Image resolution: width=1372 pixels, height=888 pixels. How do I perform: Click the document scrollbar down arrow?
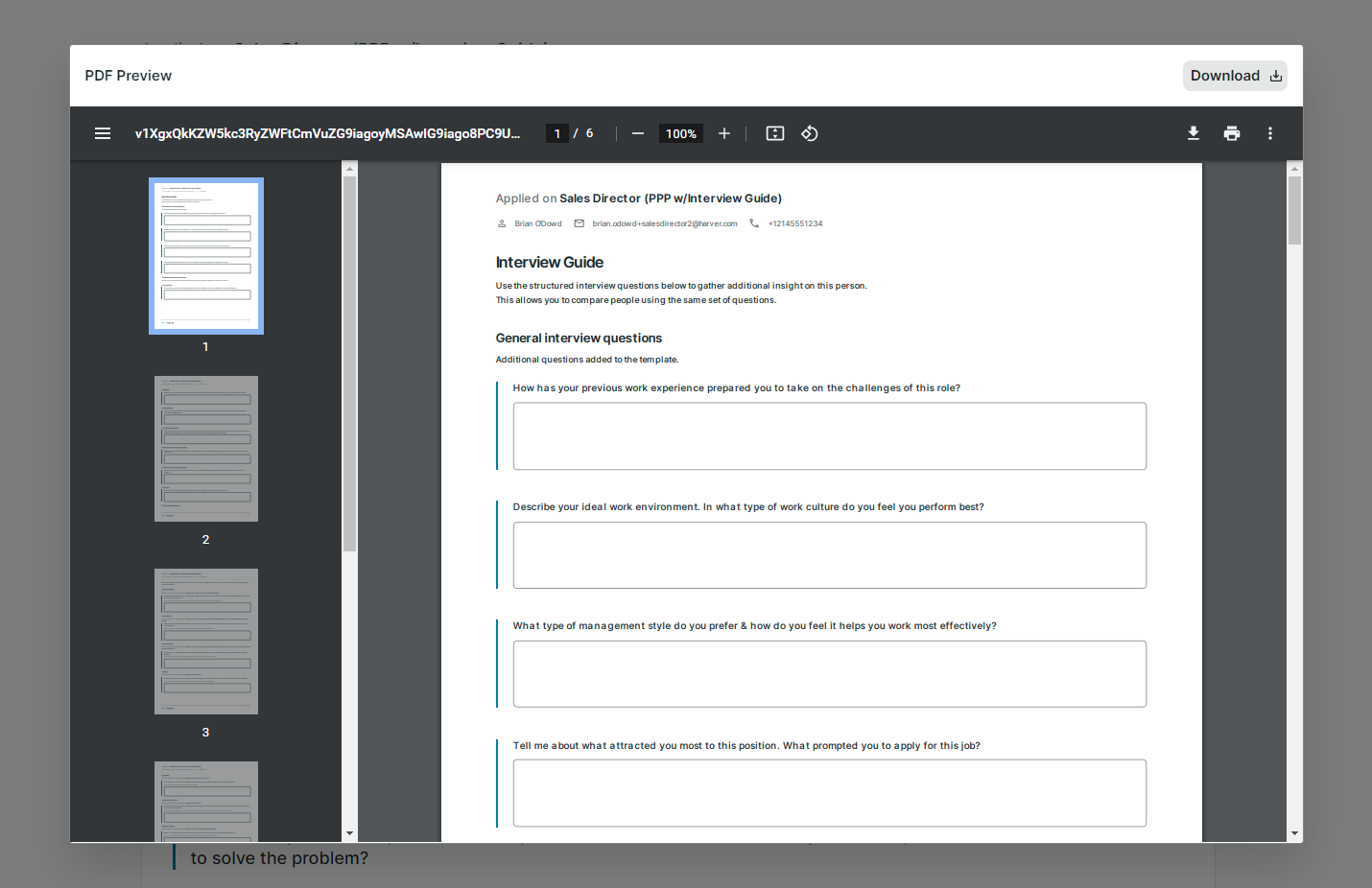1295,833
